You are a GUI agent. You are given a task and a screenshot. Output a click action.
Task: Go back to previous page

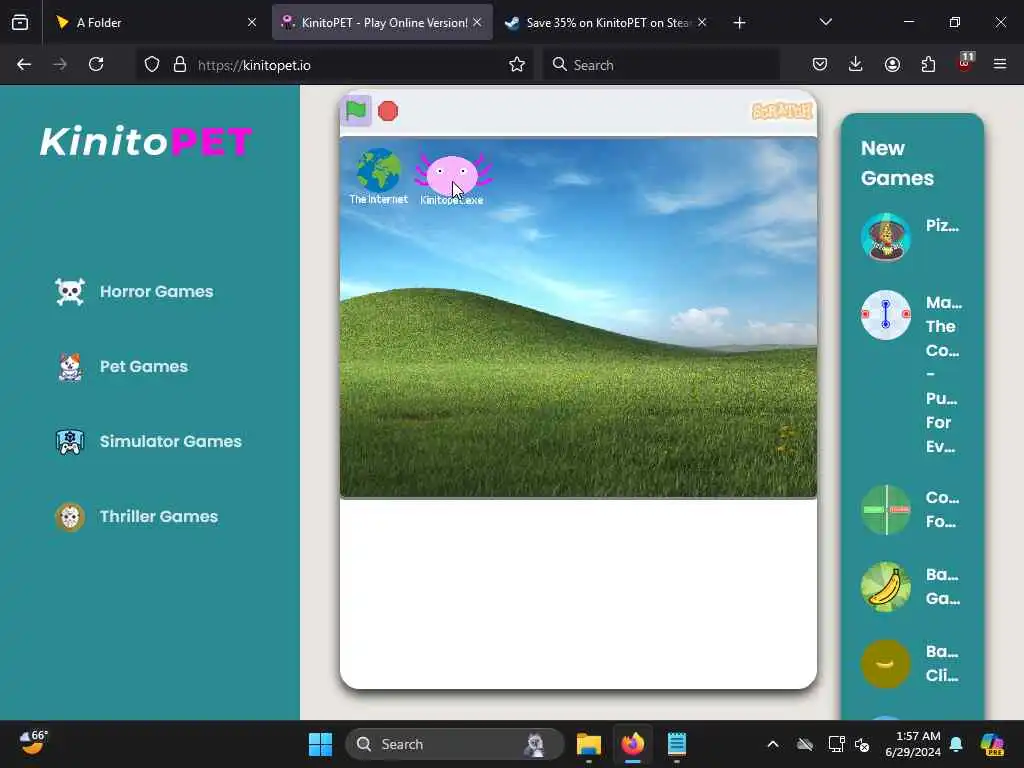tap(24, 65)
